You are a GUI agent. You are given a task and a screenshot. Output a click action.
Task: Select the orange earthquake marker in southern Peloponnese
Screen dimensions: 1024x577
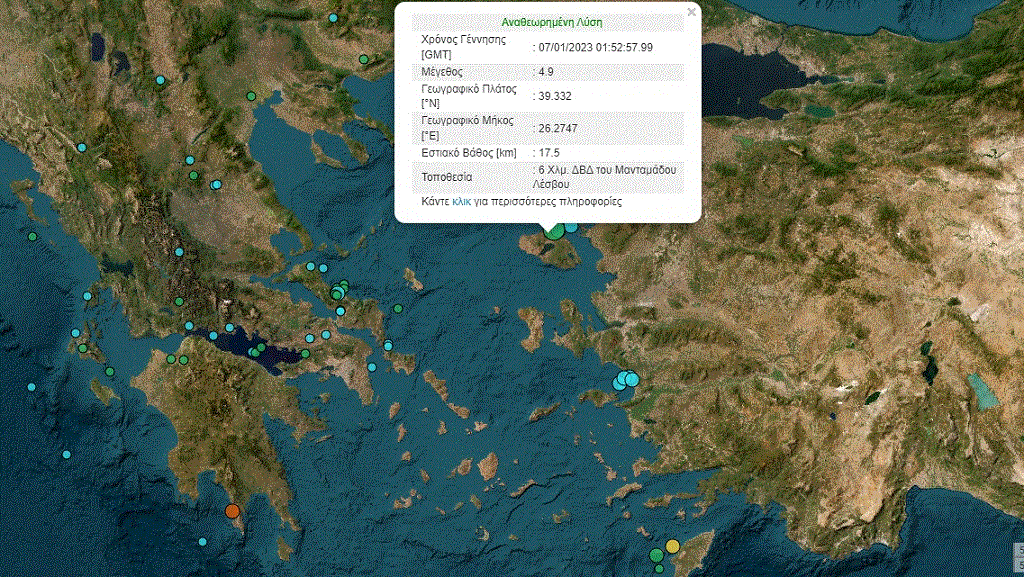tap(233, 512)
